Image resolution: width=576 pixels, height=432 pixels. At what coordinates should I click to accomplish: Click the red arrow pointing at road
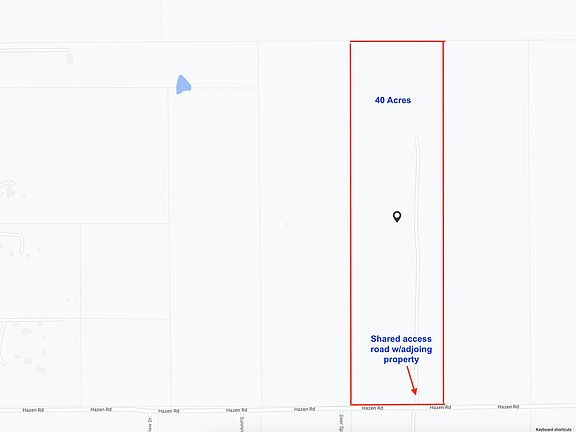[412, 381]
